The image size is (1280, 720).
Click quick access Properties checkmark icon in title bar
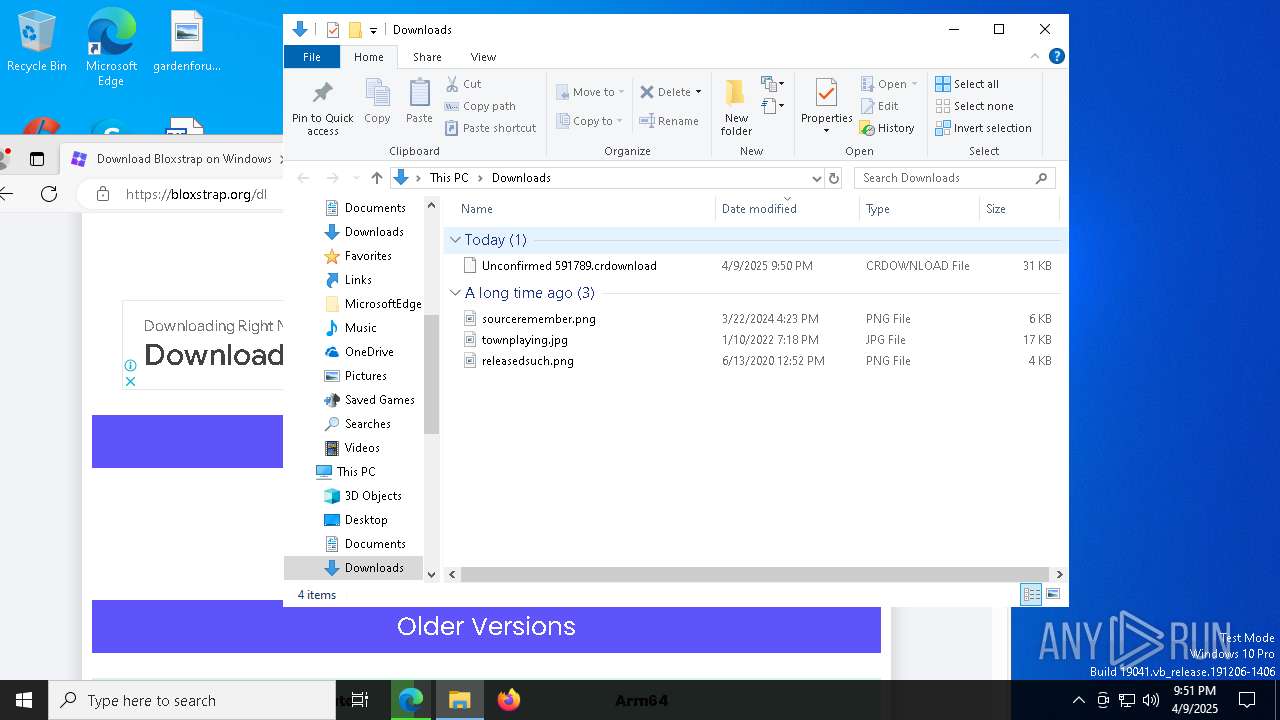[333, 30]
